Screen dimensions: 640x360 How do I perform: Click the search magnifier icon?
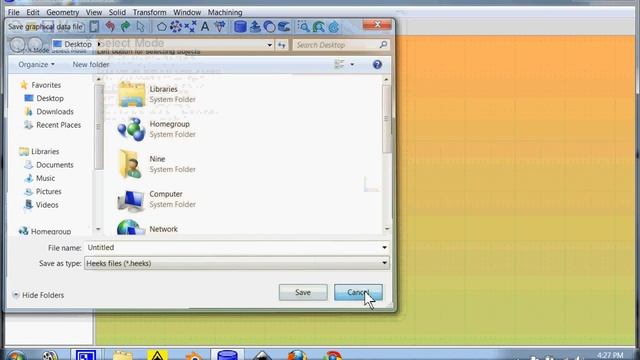tap(383, 44)
